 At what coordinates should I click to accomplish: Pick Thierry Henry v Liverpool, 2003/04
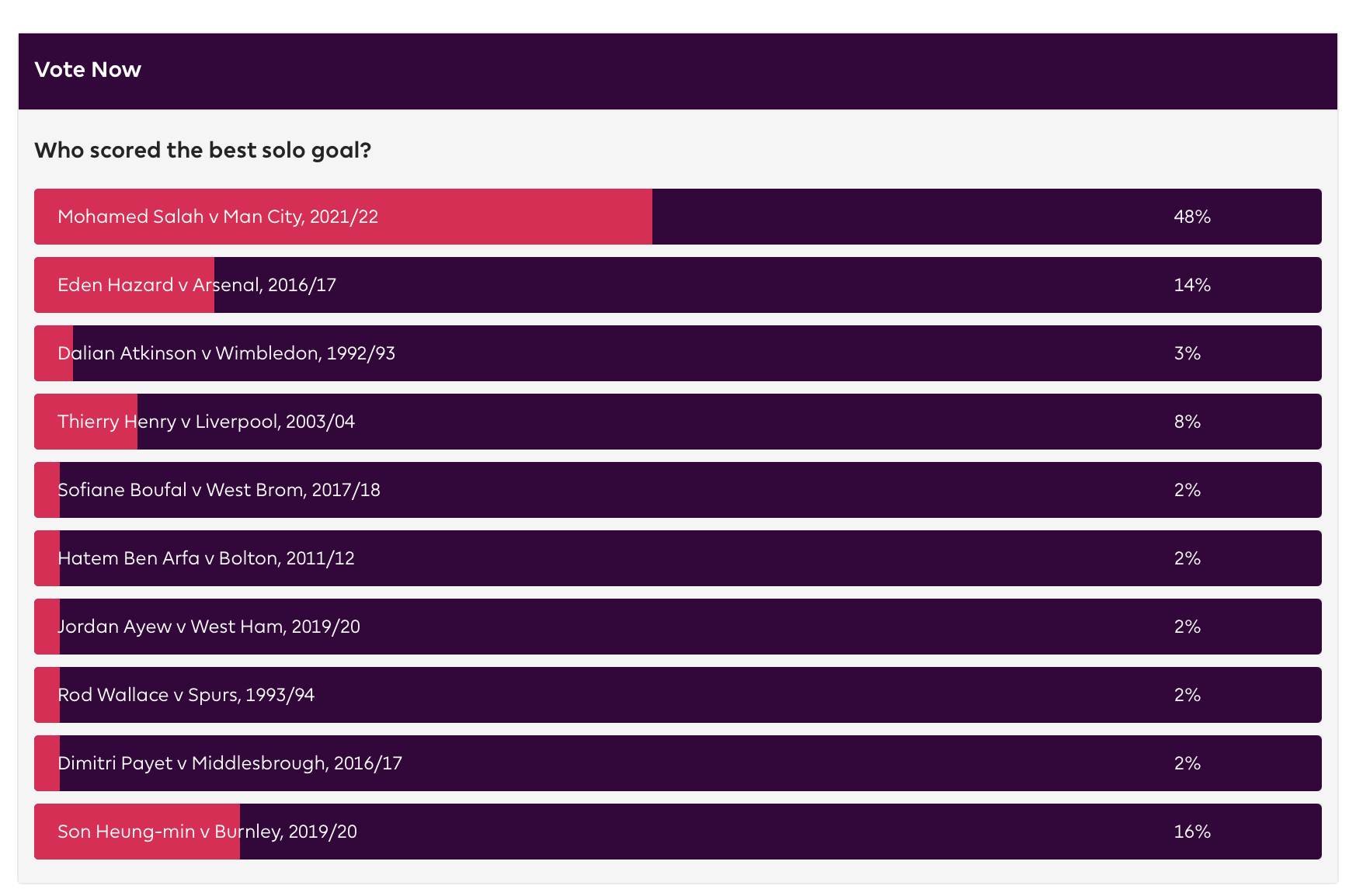[x=207, y=422]
